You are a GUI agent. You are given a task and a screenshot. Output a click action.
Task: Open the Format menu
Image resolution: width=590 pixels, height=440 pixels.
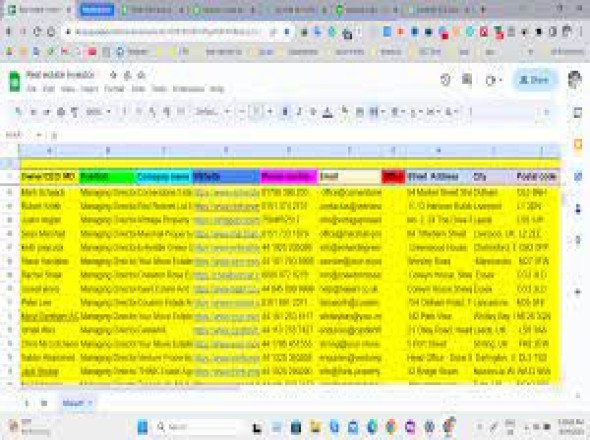(x=114, y=89)
